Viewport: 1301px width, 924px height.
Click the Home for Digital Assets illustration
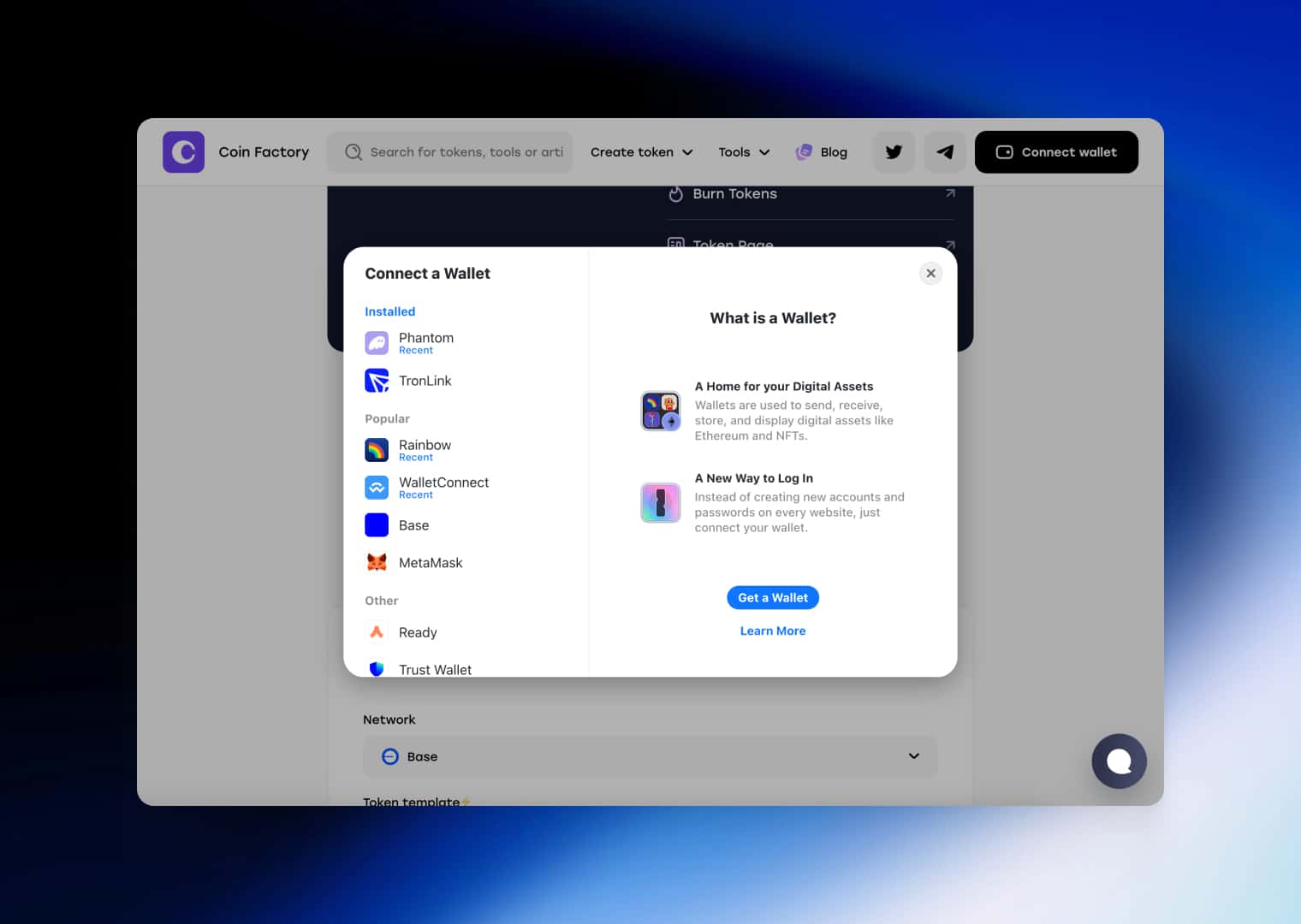coord(661,412)
